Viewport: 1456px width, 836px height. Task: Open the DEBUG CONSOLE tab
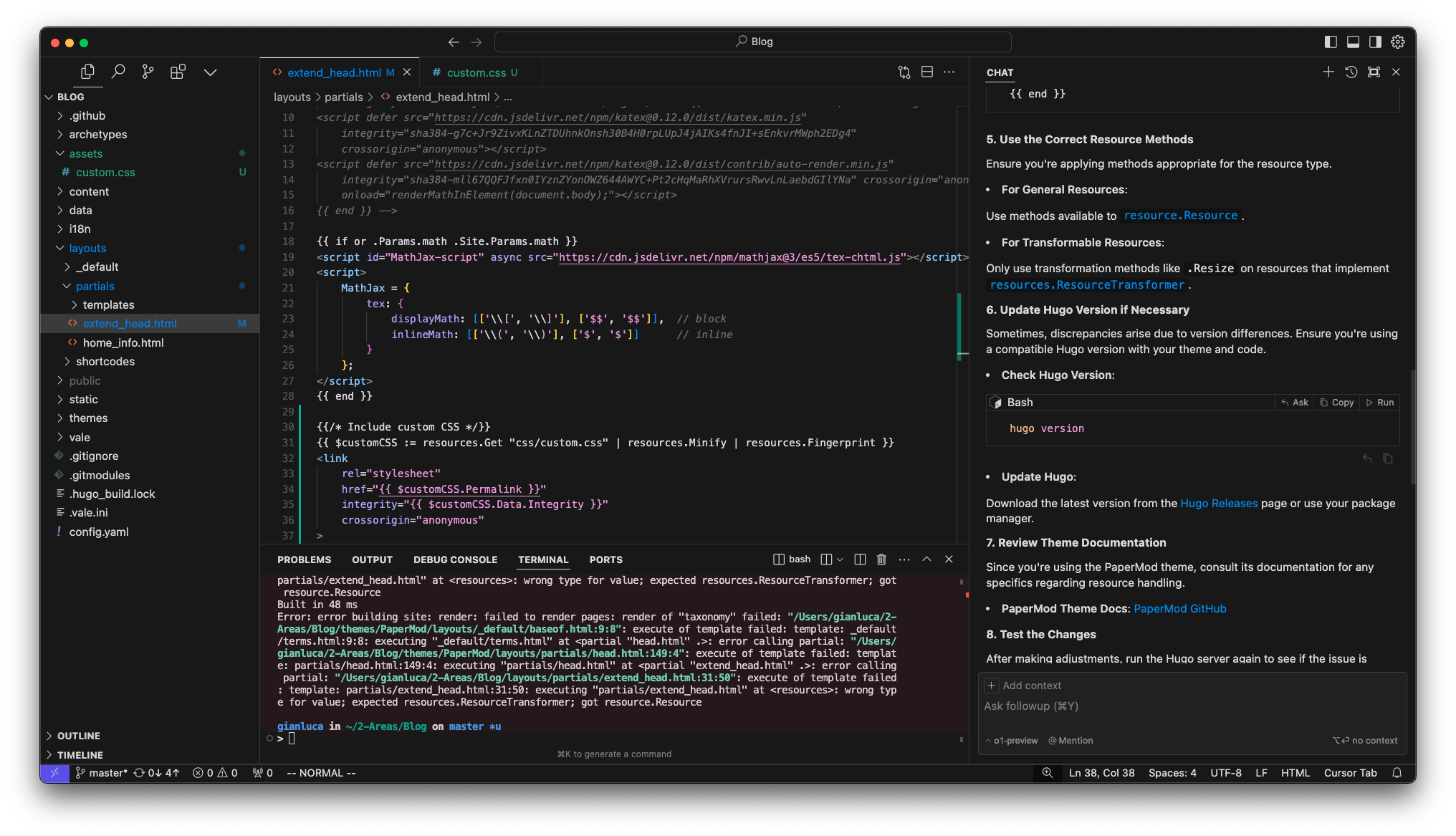tap(455, 559)
